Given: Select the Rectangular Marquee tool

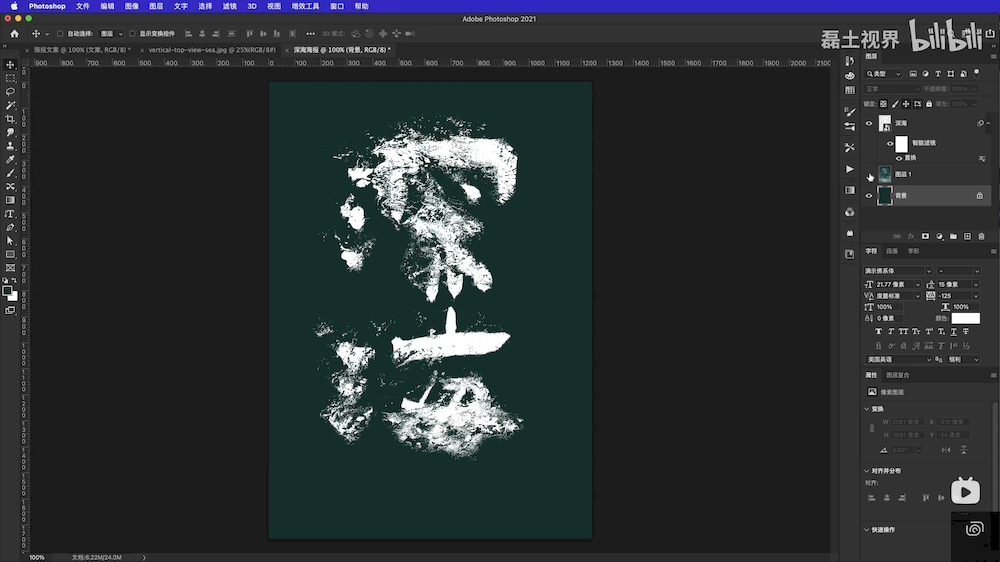Looking at the screenshot, I should coord(10,78).
